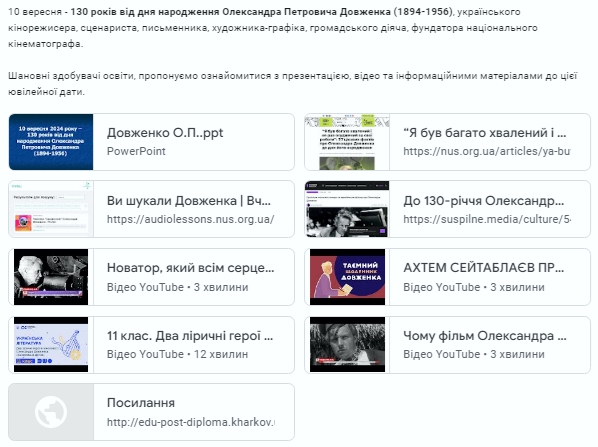This screenshot has width=598, height=447.
Task: Open the Довженко О.П..ppt PowerPoint attachment
Action: point(151,142)
